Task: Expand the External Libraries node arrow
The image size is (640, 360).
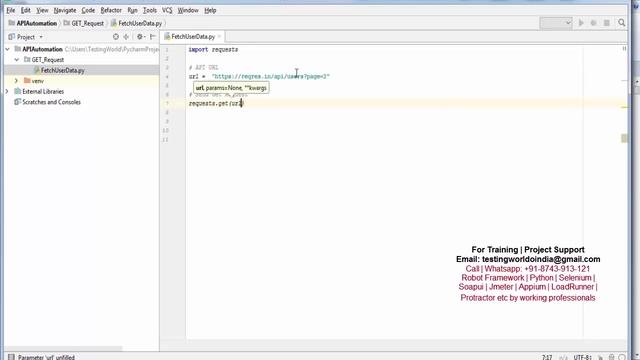Action: coord(7,91)
